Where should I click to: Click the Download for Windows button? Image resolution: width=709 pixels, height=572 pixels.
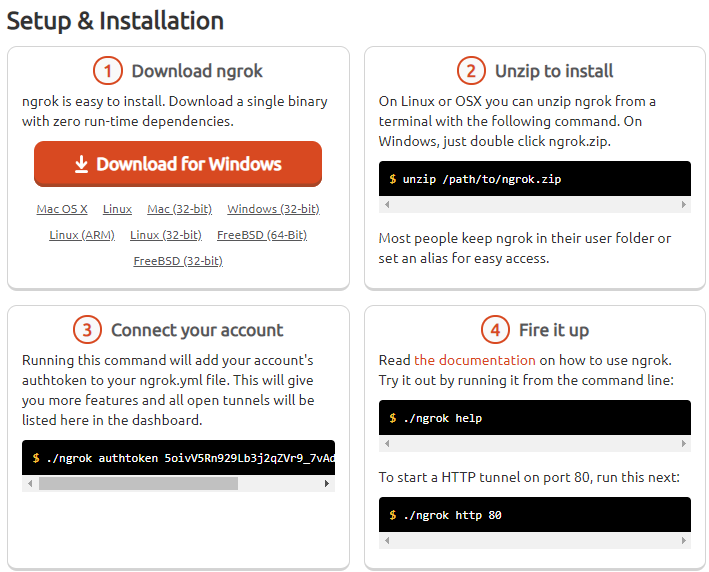(x=178, y=164)
